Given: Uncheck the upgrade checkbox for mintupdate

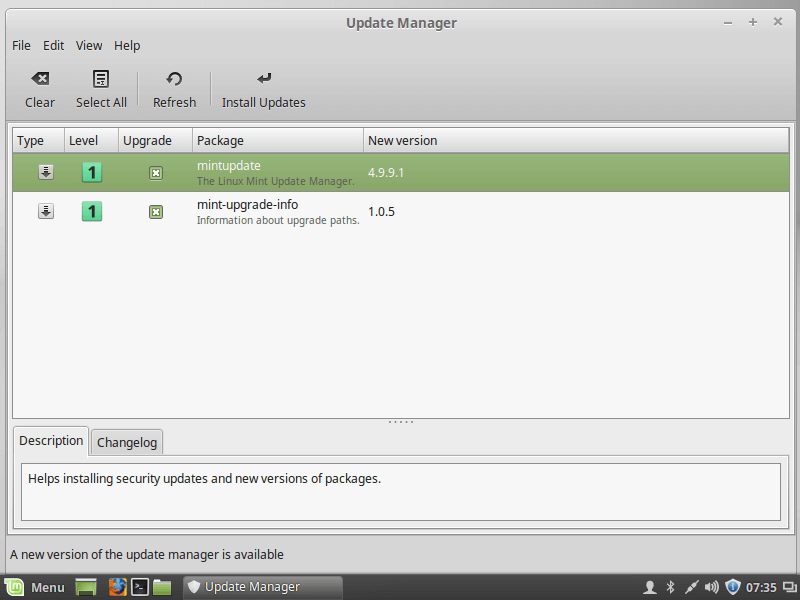Looking at the screenshot, I should click(x=156, y=173).
